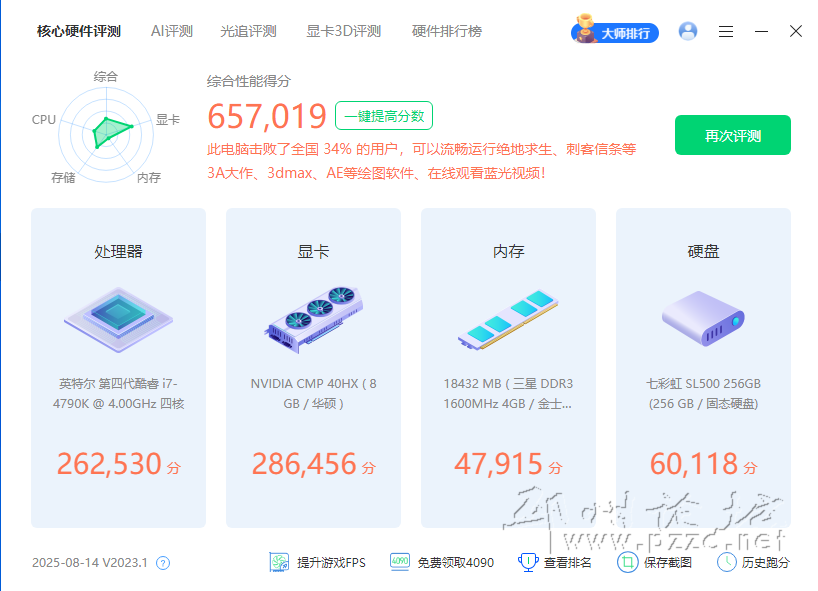This screenshot has width=818, height=591.
Task: Click the 硬盘 card title
Action: (x=703, y=251)
